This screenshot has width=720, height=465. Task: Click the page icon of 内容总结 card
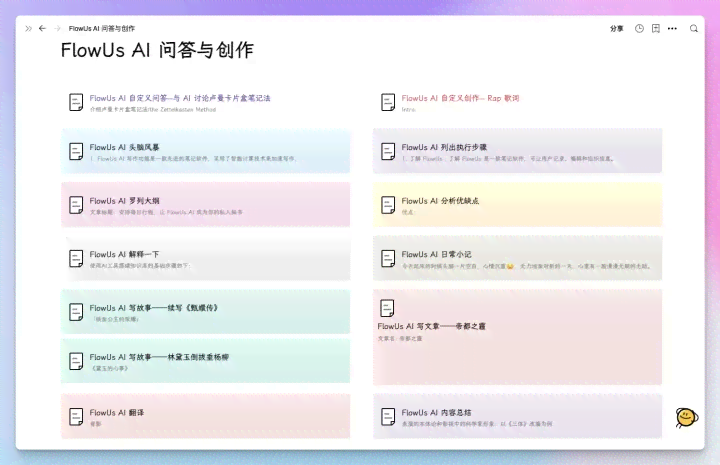[388, 417]
